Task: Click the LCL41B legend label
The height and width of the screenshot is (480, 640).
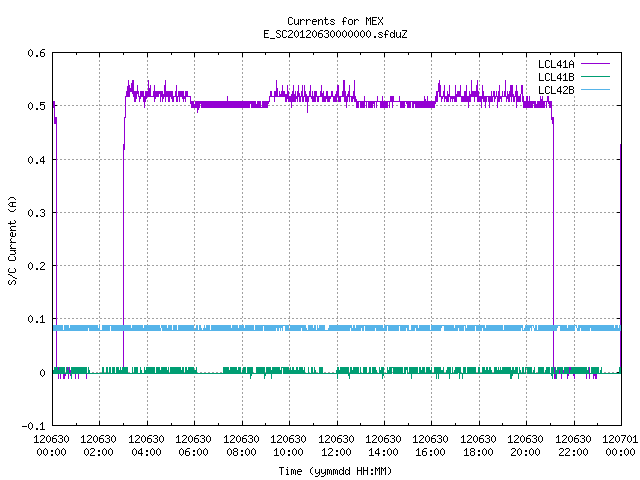Action: 556,77
